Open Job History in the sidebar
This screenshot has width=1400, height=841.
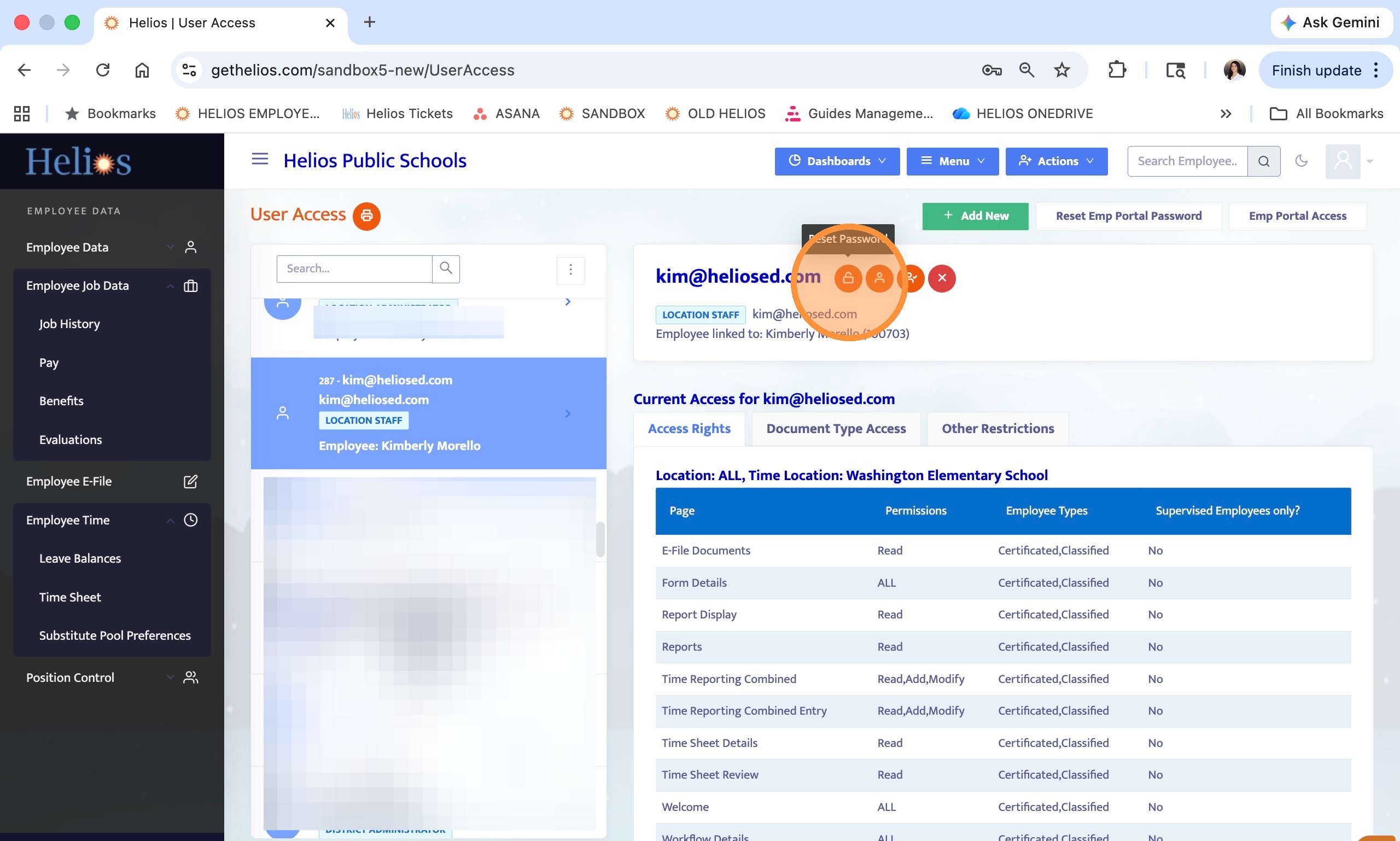(69, 324)
